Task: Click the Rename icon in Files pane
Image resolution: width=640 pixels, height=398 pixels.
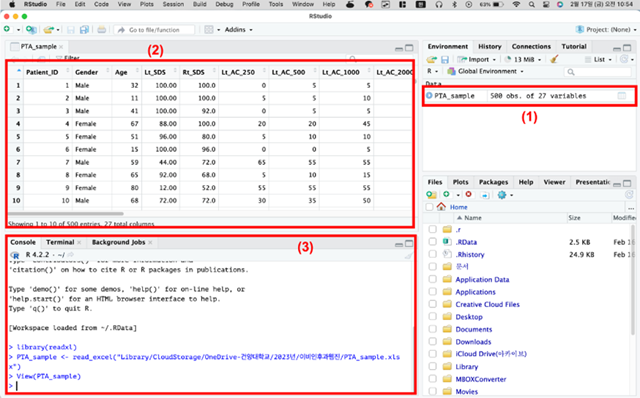Action: coord(484,195)
